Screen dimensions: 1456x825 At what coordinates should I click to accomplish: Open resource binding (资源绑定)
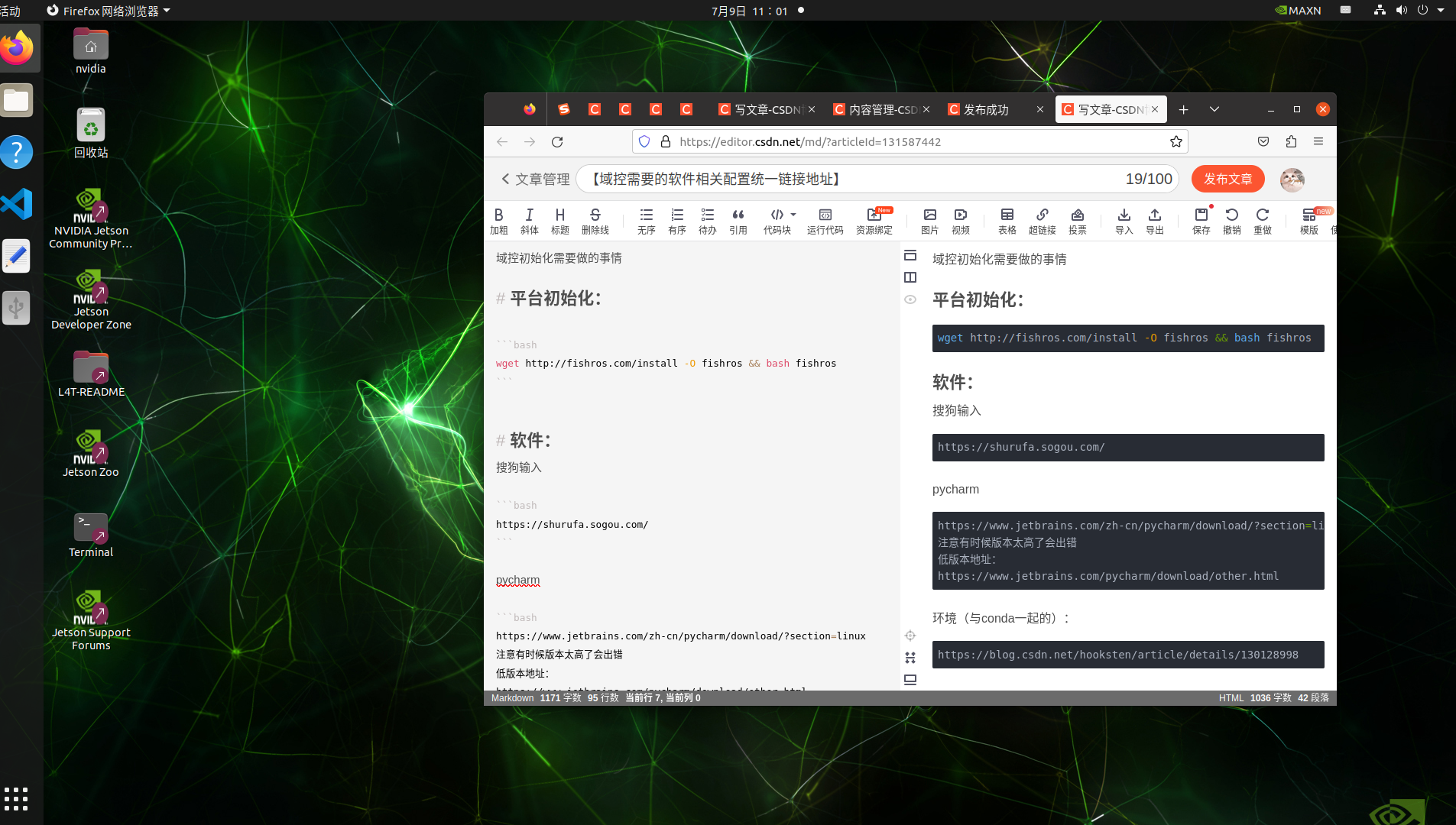[x=874, y=221]
